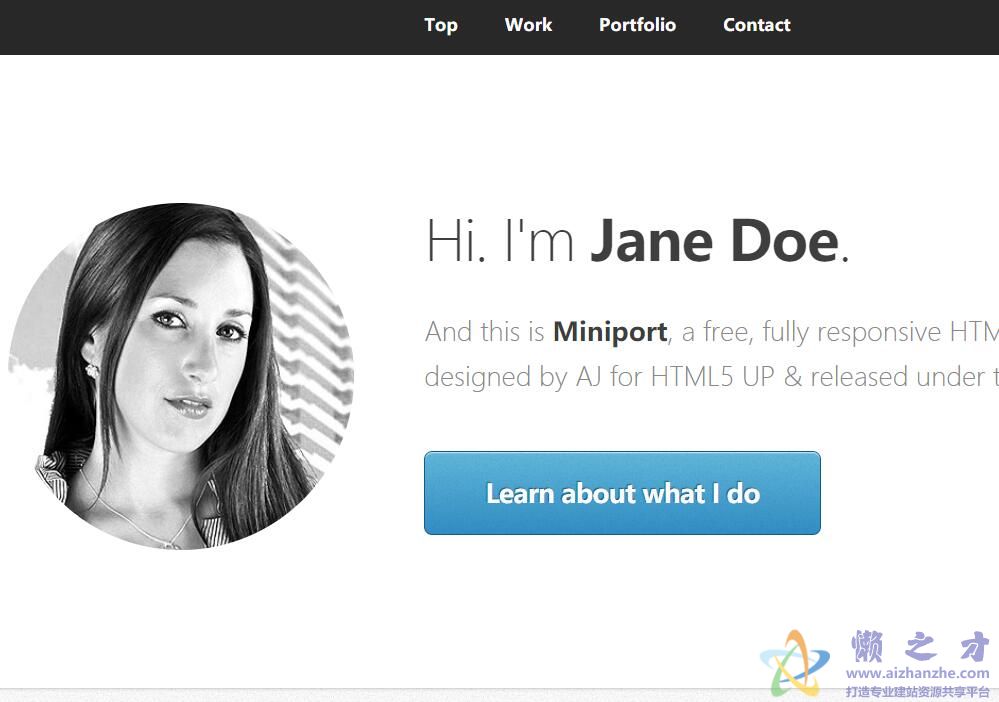Click the bold Miniport word in the intro
999x702 pixels.
pyautogui.click(x=610, y=332)
